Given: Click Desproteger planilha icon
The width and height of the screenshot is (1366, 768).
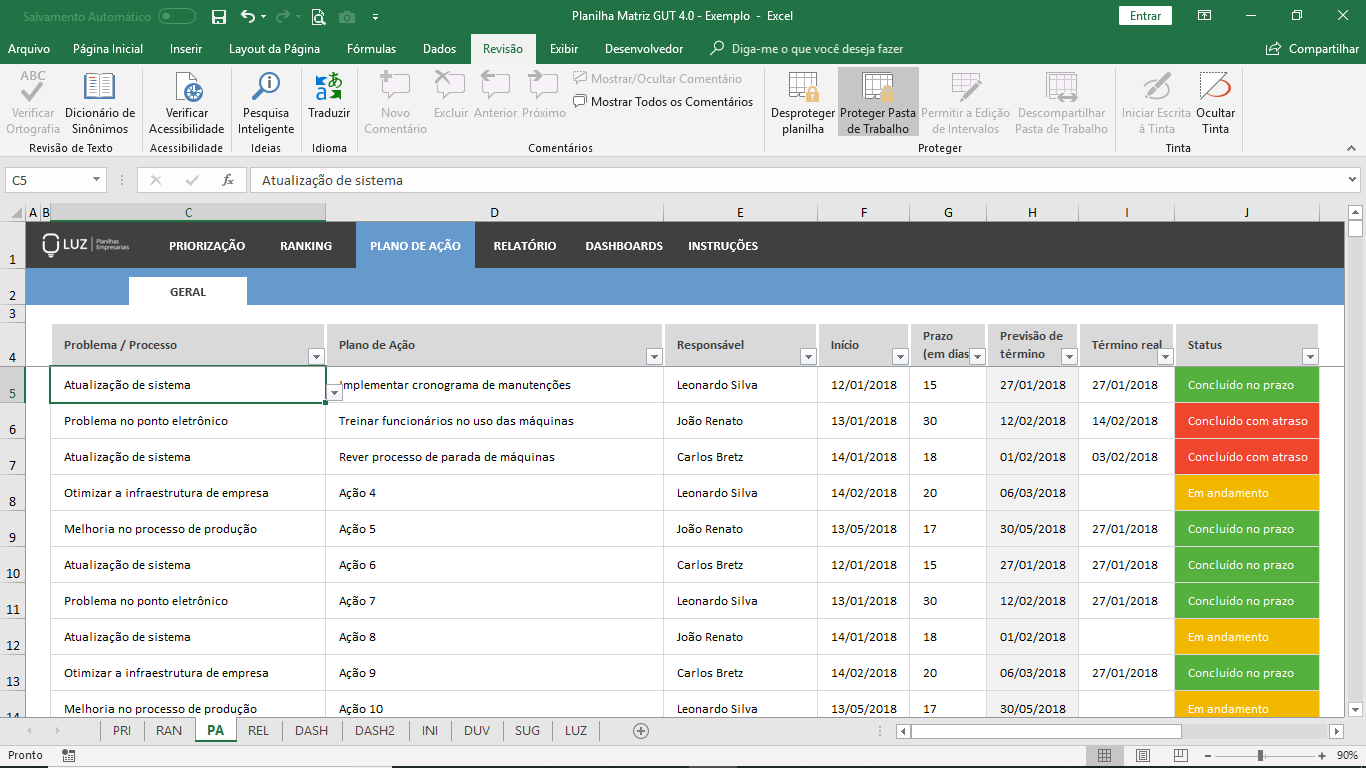Looking at the screenshot, I should [802, 88].
